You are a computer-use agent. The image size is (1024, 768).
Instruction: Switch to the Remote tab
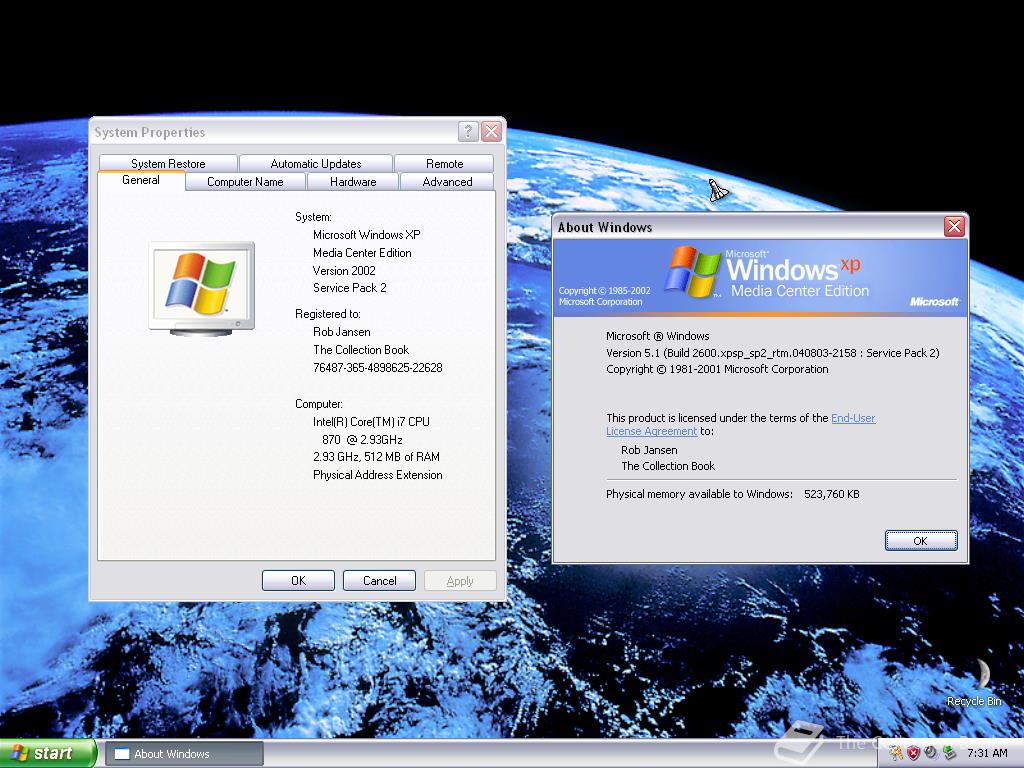click(x=445, y=163)
